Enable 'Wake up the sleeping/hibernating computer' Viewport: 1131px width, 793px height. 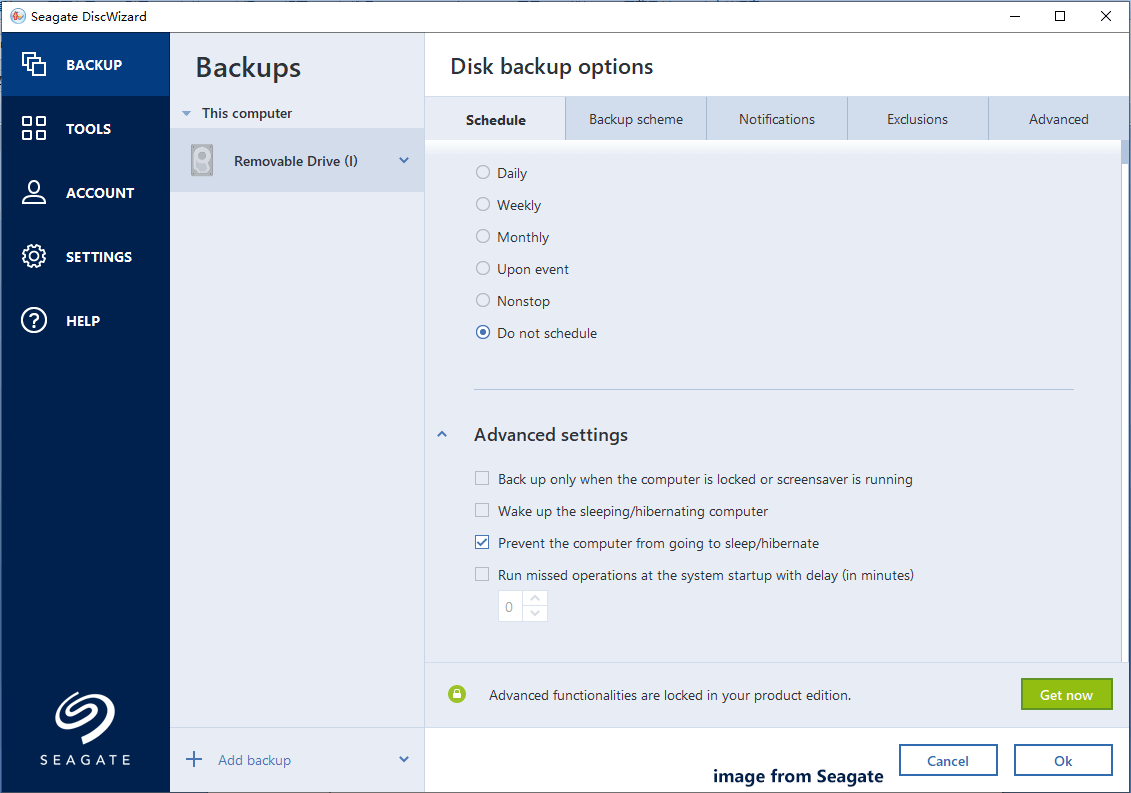(x=482, y=510)
